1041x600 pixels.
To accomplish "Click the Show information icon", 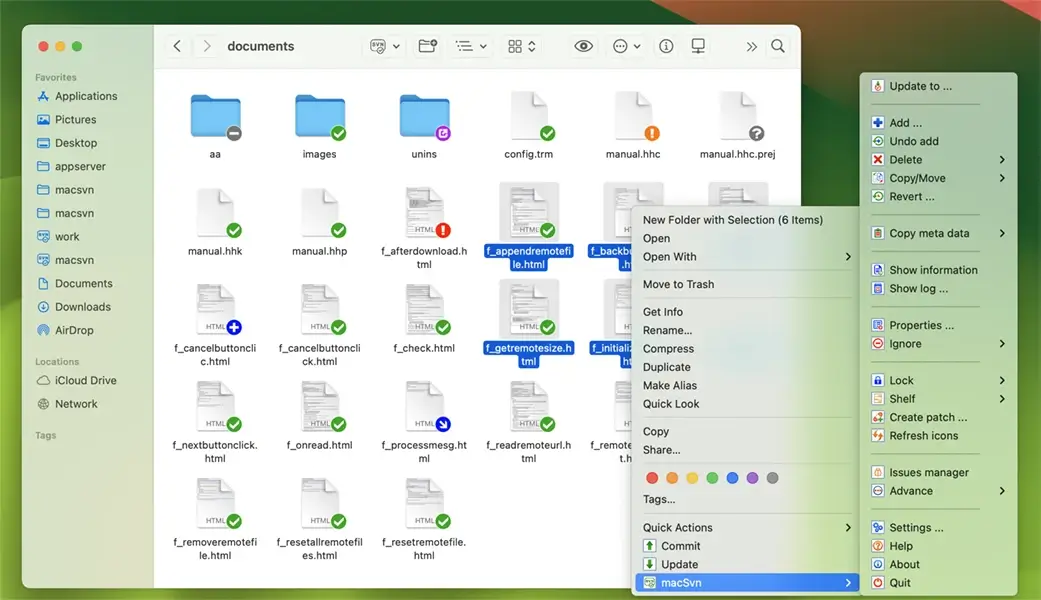I will click(878, 270).
